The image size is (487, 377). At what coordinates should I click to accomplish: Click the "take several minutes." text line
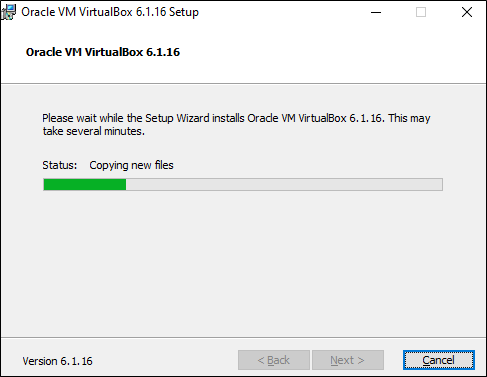[94, 131]
